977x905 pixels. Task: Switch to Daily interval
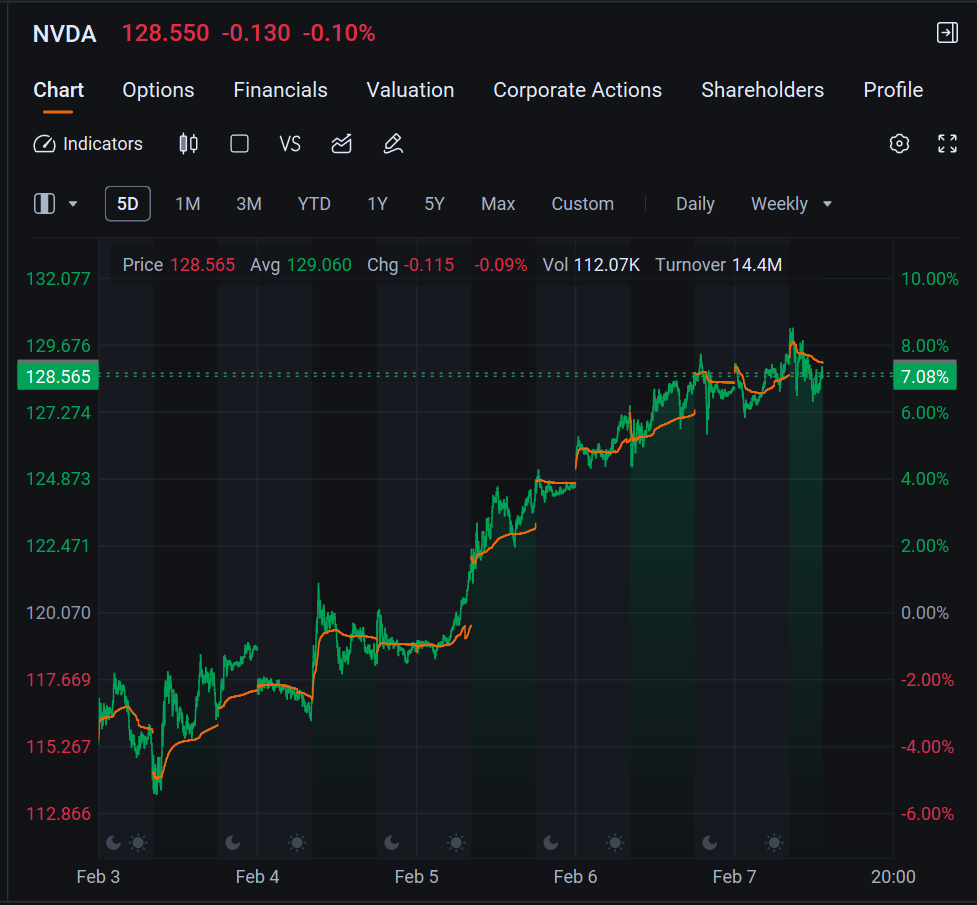(695, 204)
